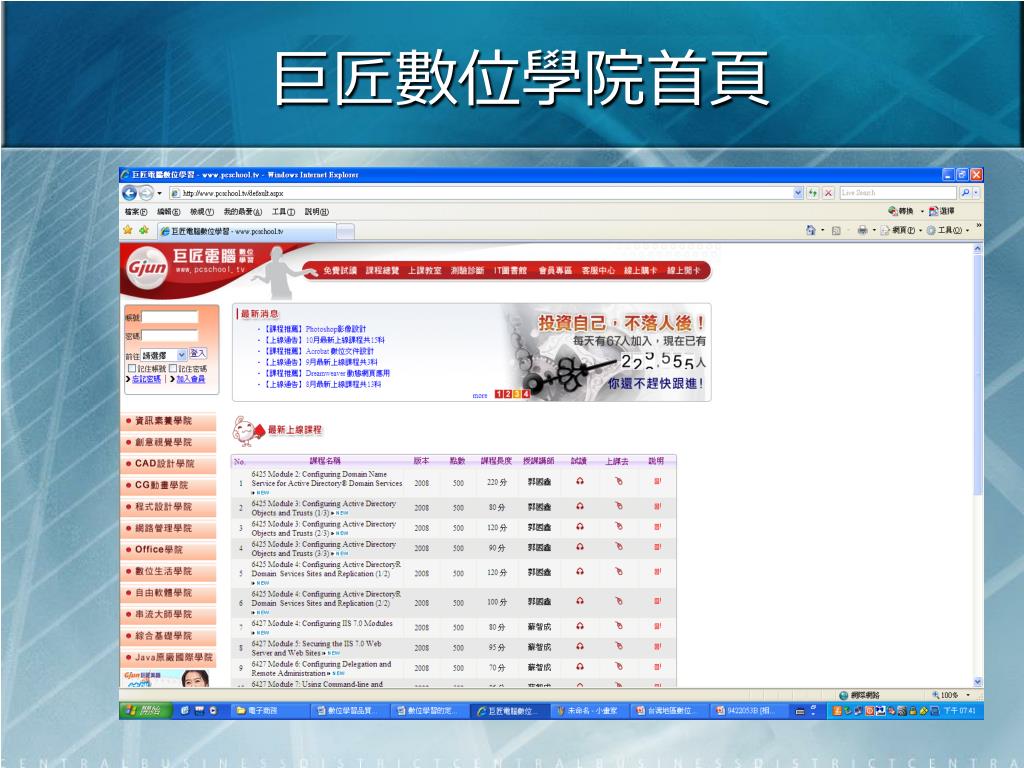Screen dimensions: 1024x768
Task: Open the 檢視(V) View menu
Action: click(202, 212)
